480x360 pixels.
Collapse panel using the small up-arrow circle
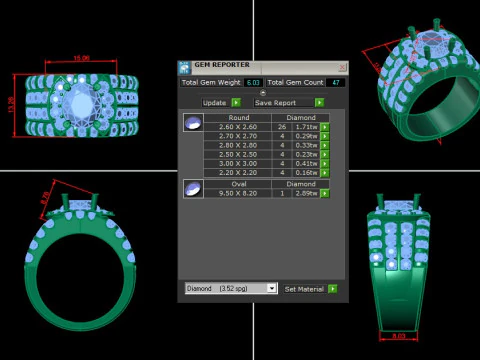(x=263, y=93)
